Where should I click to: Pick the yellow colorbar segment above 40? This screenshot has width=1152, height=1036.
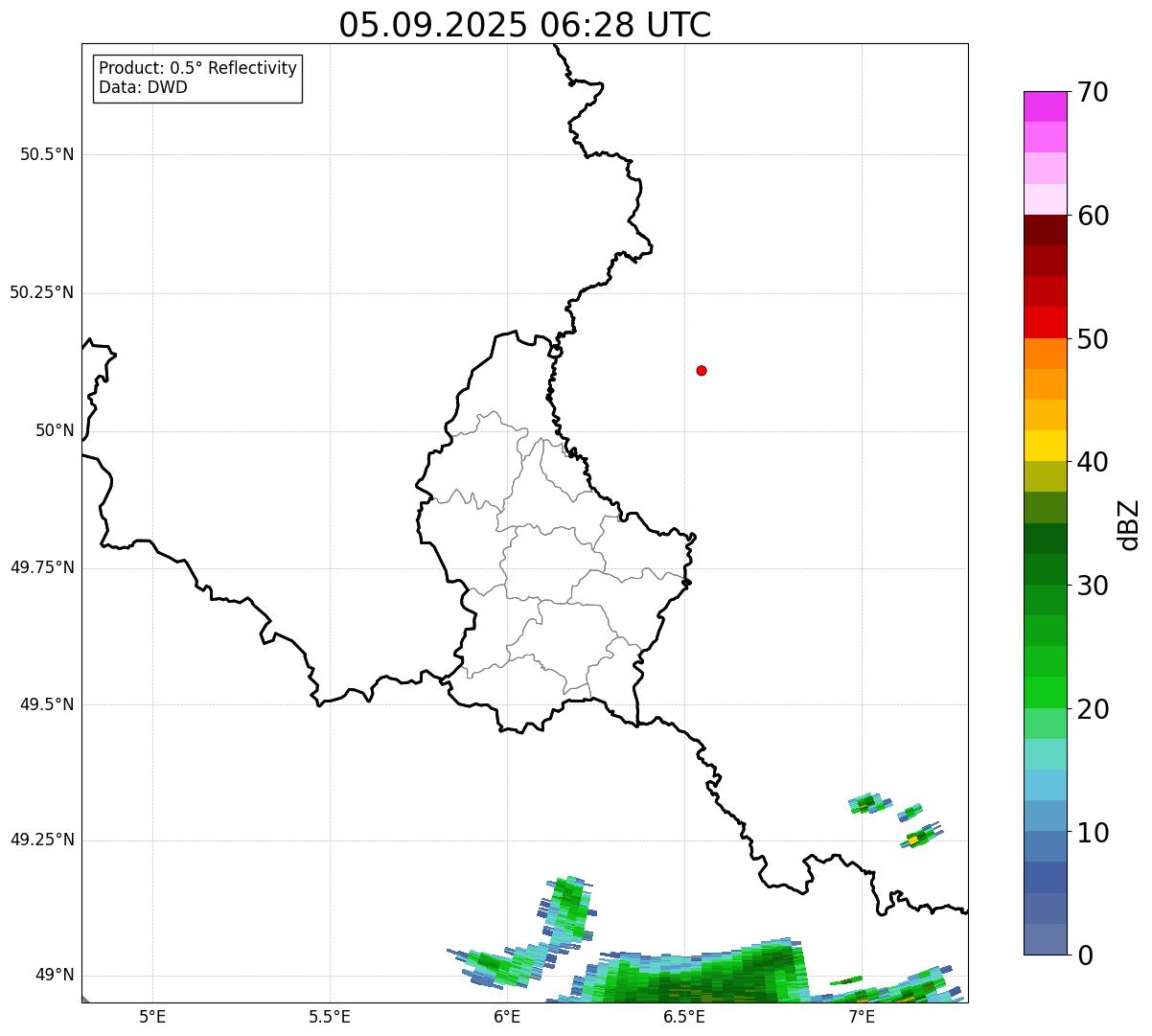1045,446
